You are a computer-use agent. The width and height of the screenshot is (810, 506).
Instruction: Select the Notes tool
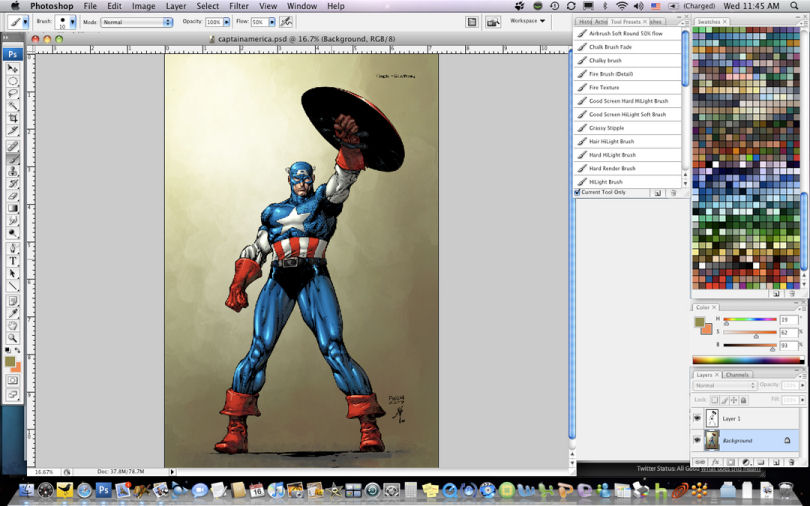point(13,301)
